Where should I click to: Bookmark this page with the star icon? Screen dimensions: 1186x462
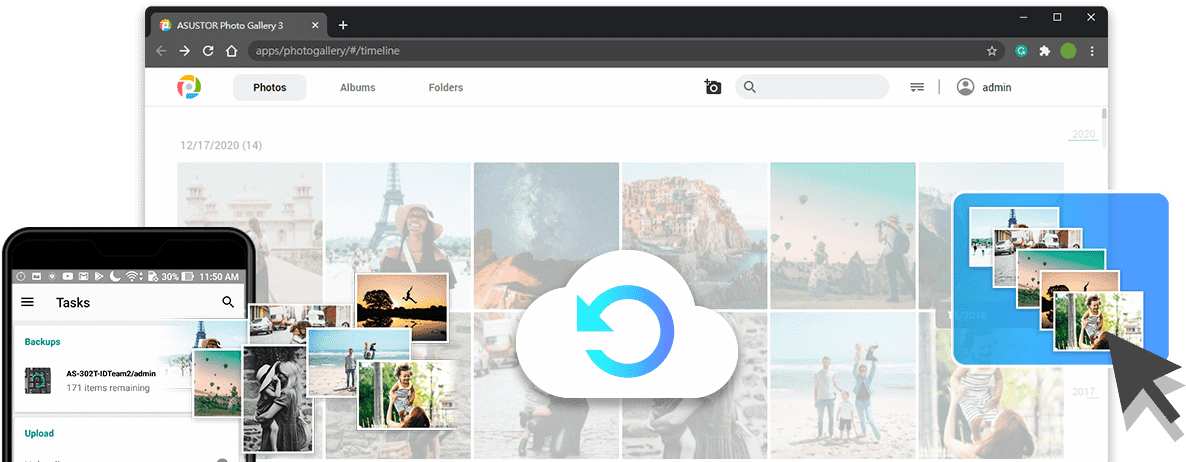[992, 51]
